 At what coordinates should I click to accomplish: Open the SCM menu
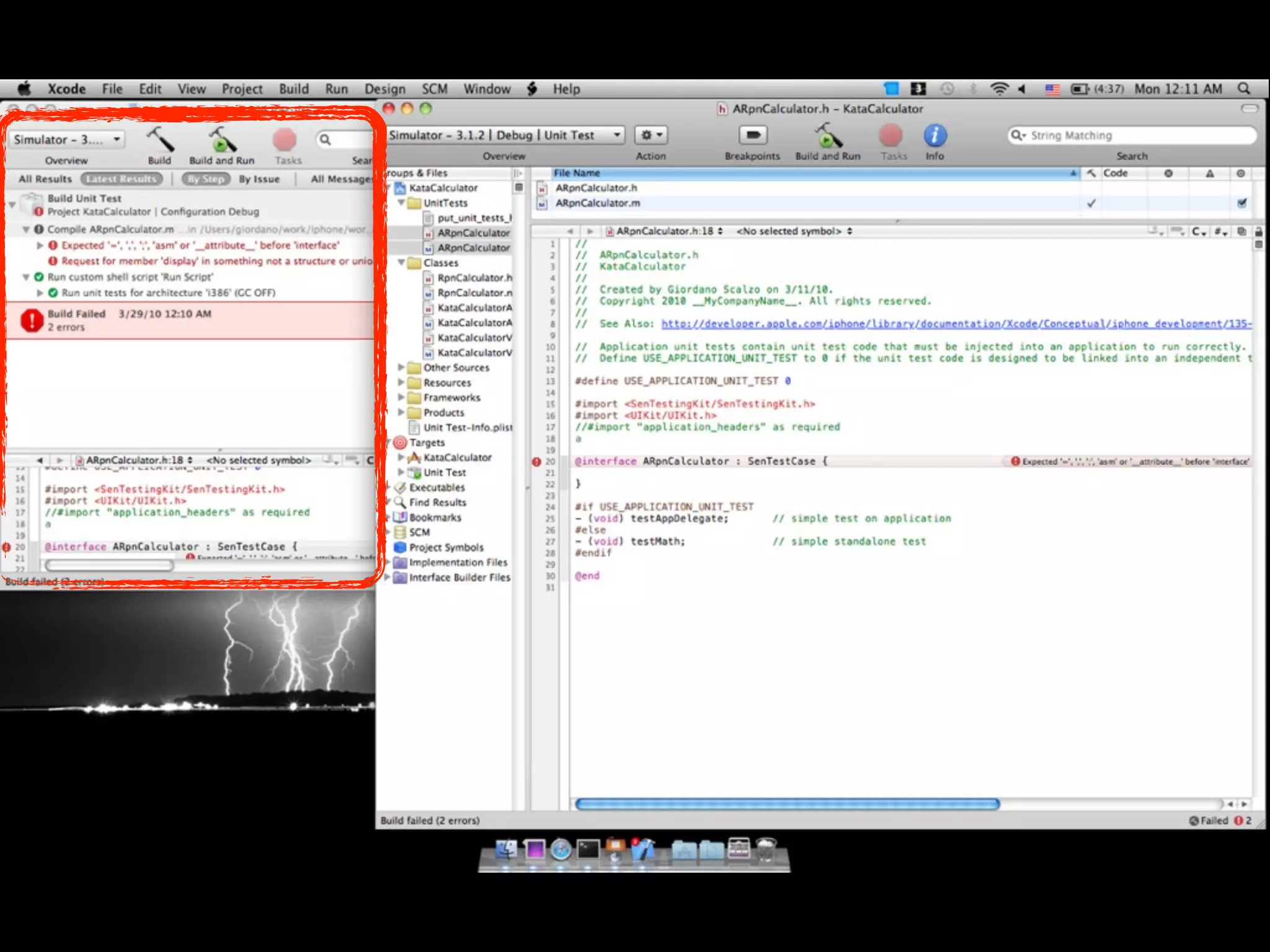click(x=434, y=89)
